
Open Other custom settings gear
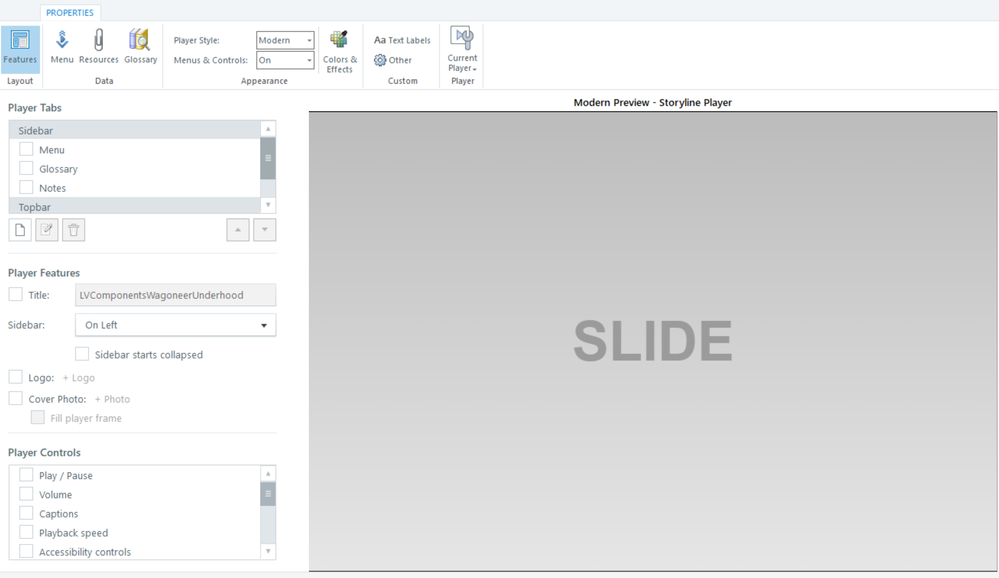click(393, 60)
